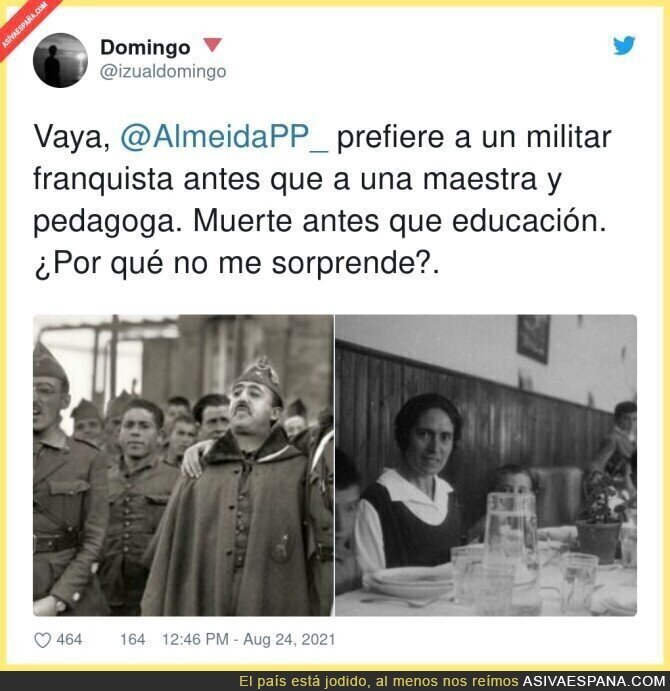The width and height of the screenshot is (670, 691).
Task: Click the ASIVAESPANA.COM footer link
Action: click(594, 681)
